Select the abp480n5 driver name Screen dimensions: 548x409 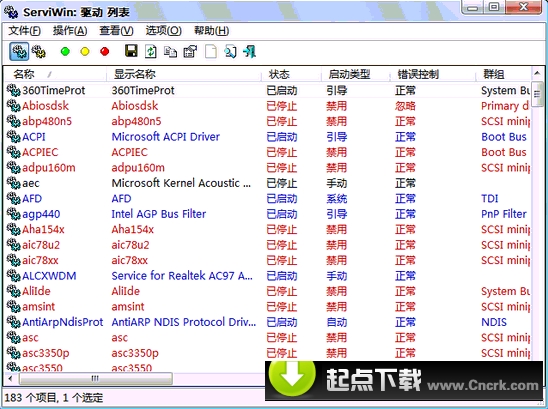click(x=47, y=121)
